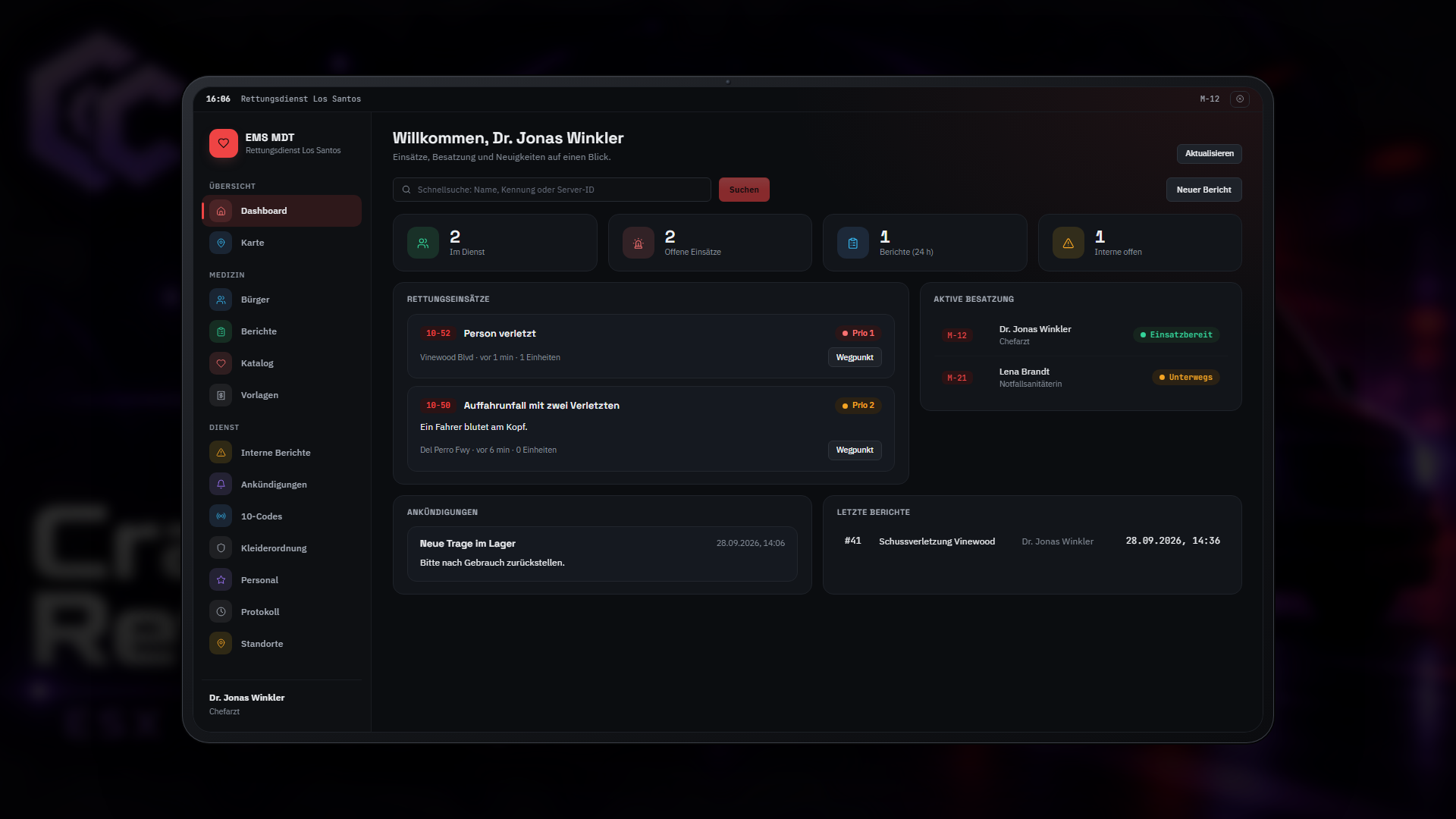Click the Standorte location icon
Screen dimensions: 1456x819
[221, 644]
